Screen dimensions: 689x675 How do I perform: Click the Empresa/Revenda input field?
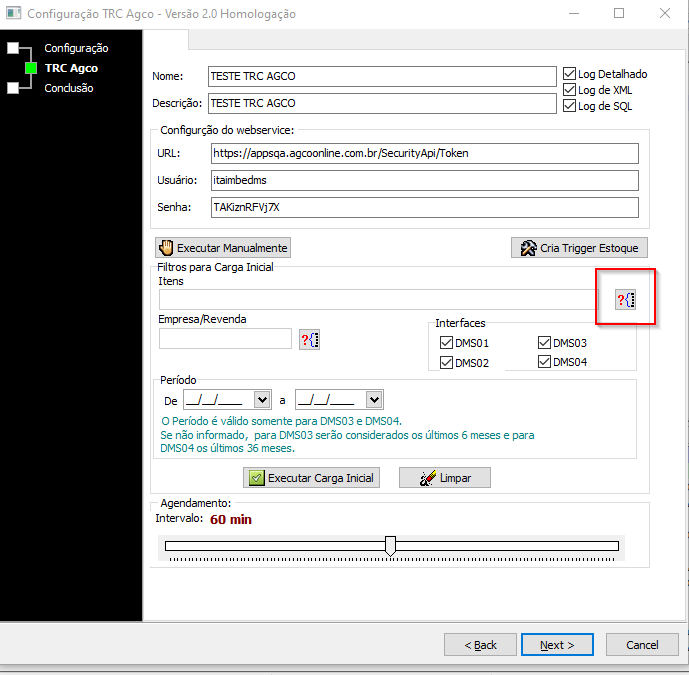tap(225, 339)
